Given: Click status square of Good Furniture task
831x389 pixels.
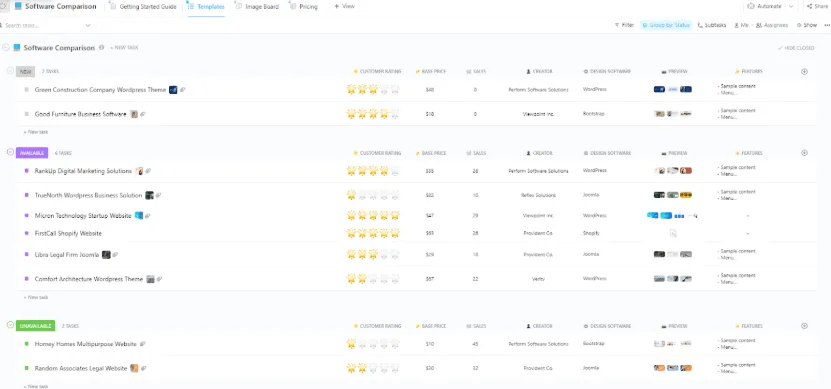Looking at the screenshot, I should [x=26, y=113].
